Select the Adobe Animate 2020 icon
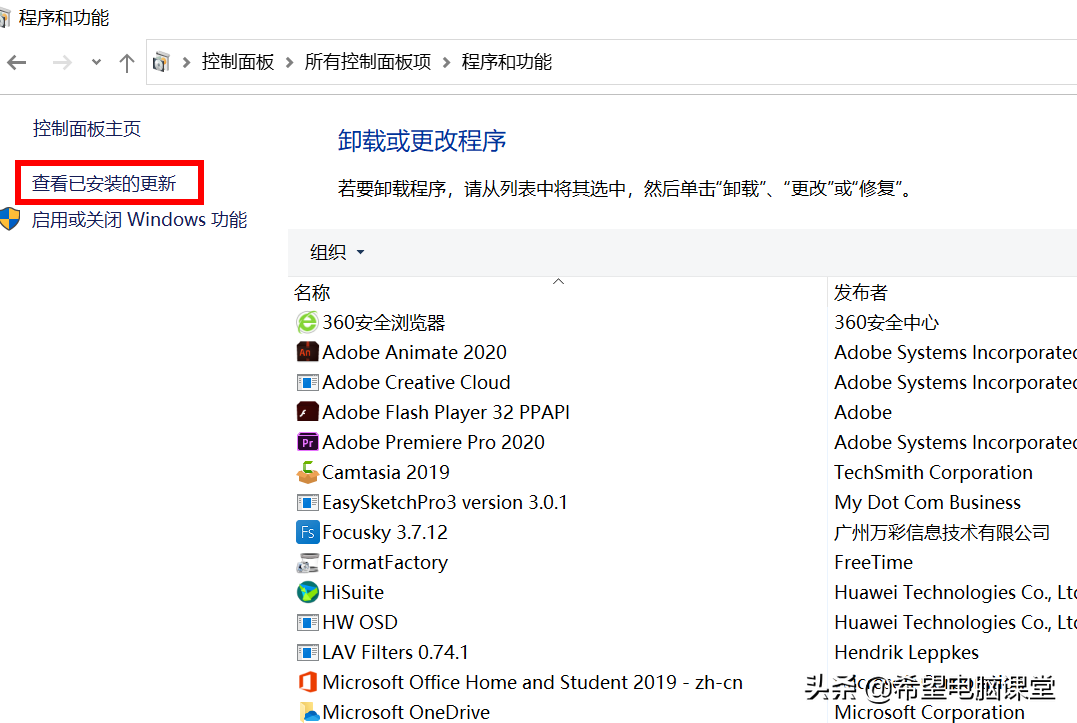1077x723 pixels. tap(307, 352)
